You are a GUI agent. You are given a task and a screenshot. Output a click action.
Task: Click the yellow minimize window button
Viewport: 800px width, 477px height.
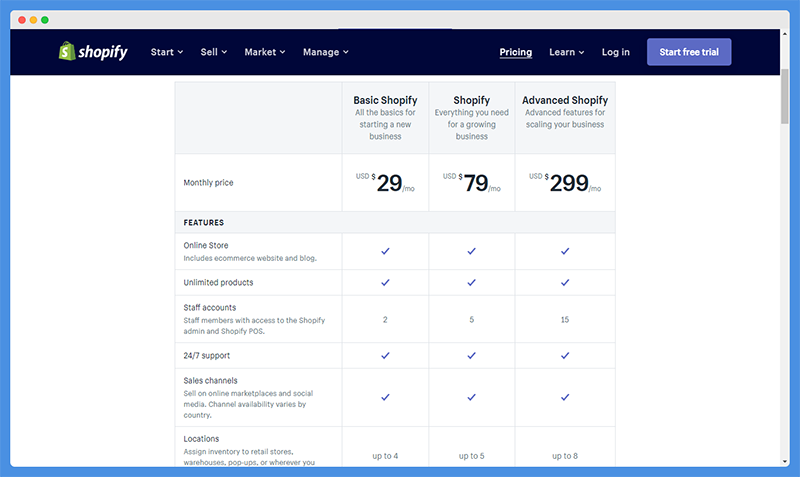[33, 20]
